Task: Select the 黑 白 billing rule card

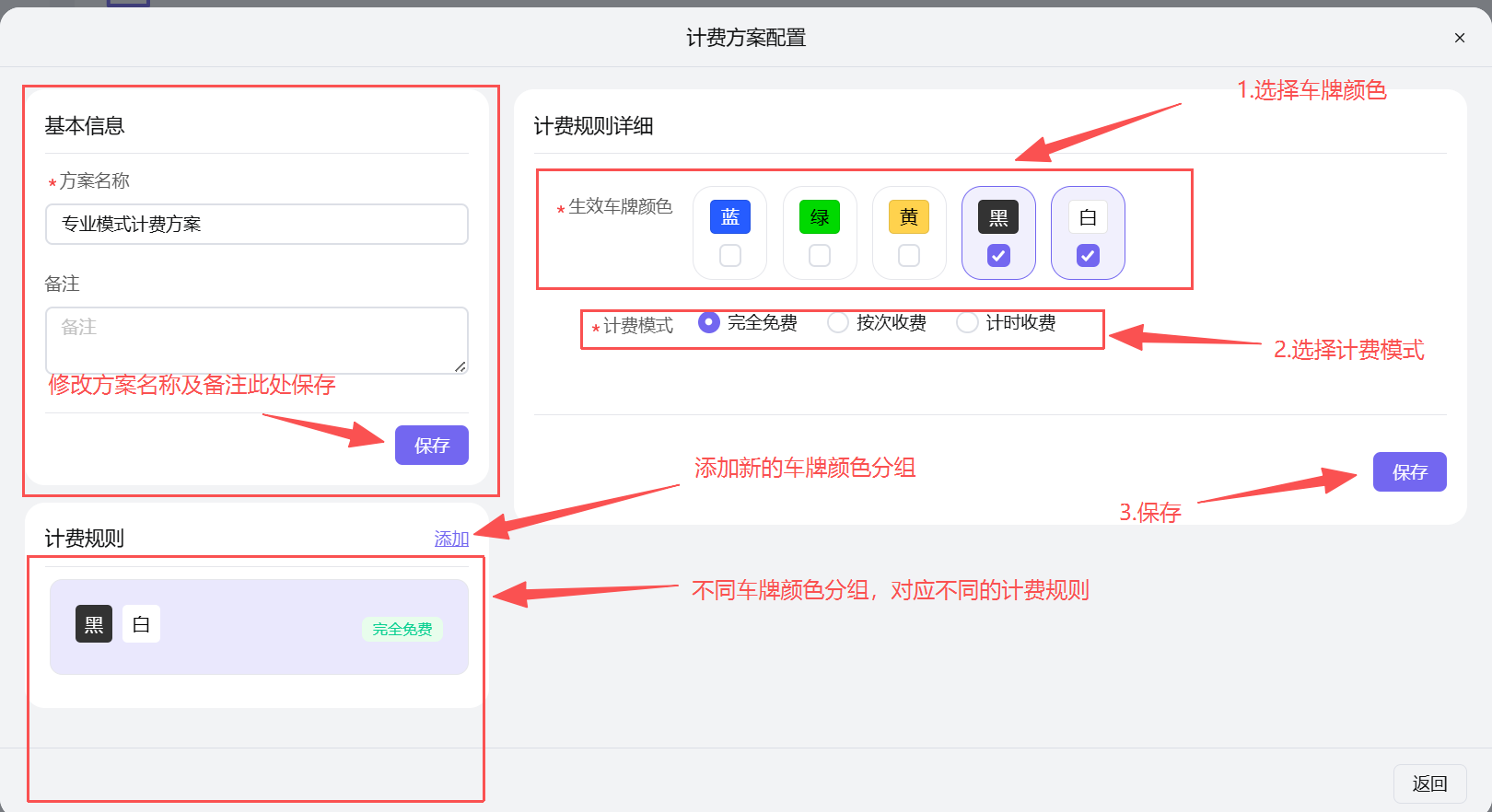Action: tap(259, 627)
